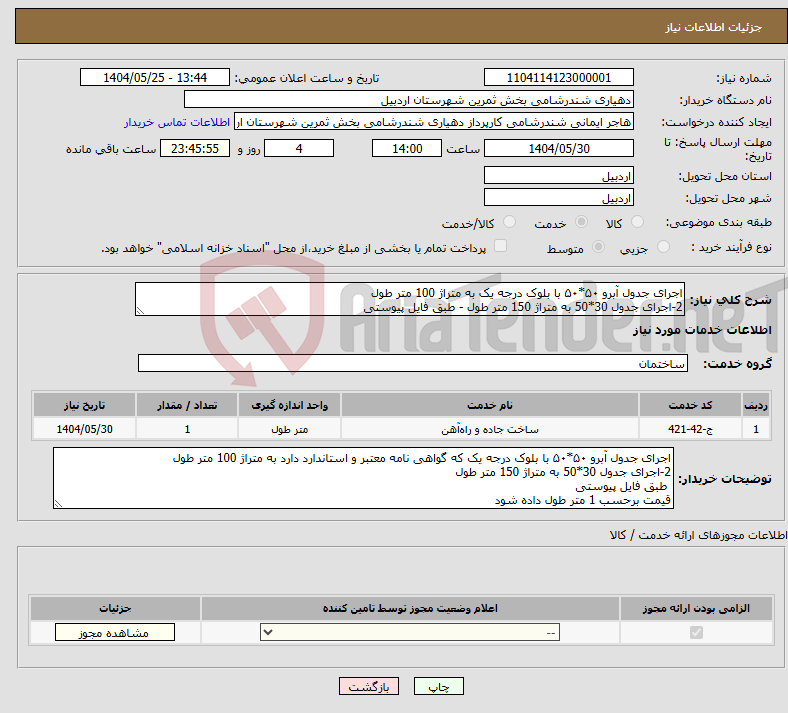Screen dimensions: 788x713
Task: Click the اطلاعات مجوزهای ارائه خدمت / کالا heading
Action: click(x=698, y=535)
